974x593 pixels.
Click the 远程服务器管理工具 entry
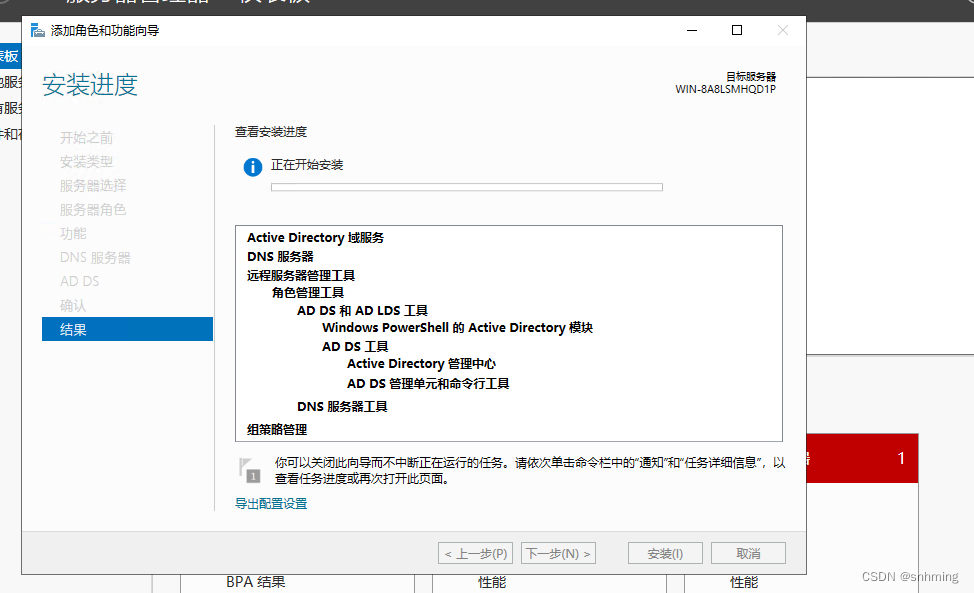(x=301, y=276)
